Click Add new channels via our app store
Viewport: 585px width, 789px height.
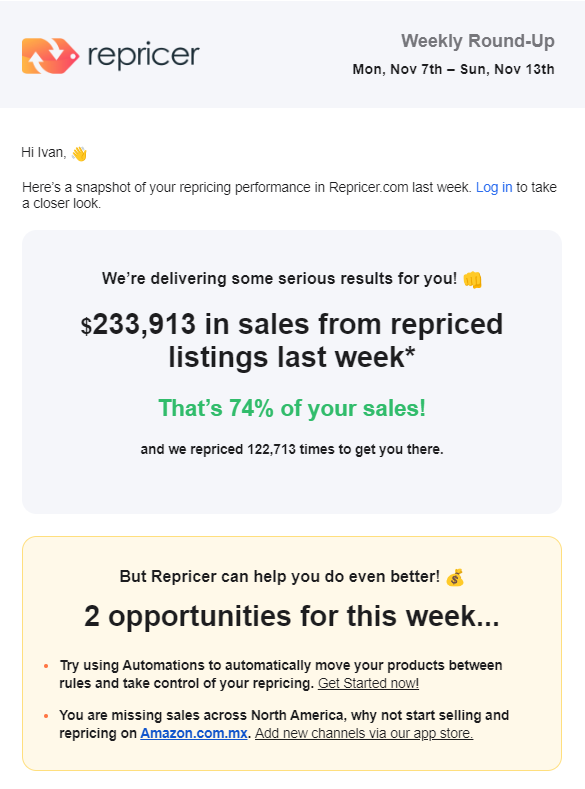[364, 733]
